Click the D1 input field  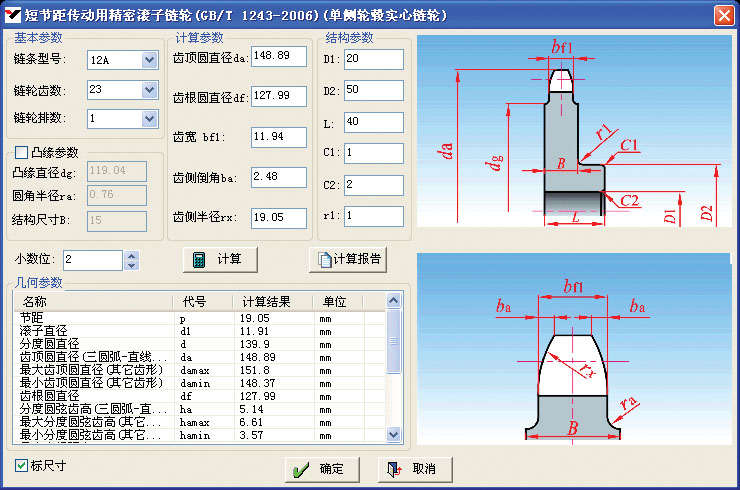coord(373,60)
